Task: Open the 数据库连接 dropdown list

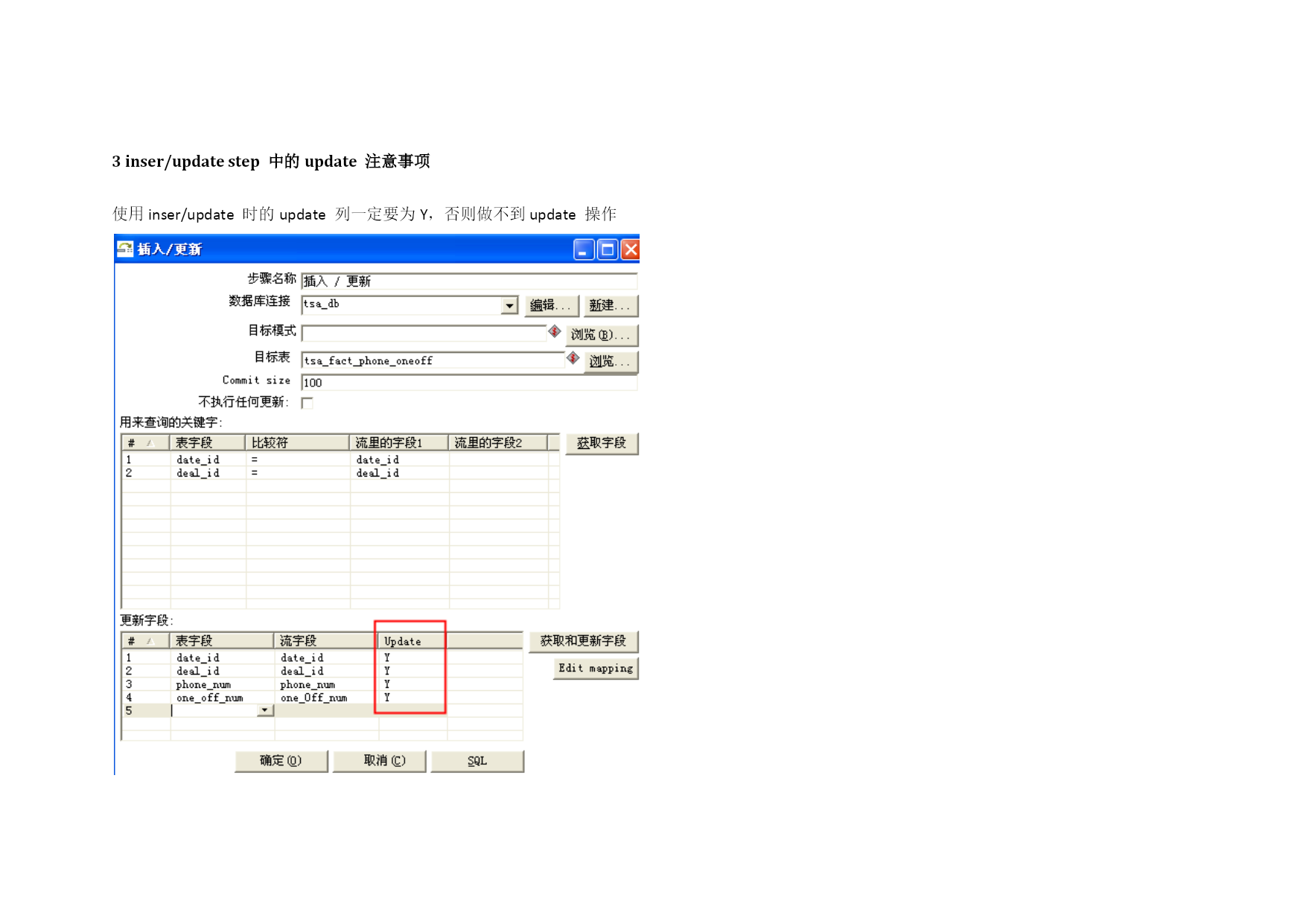Action: pyautogui.click(x=509, y=305)
